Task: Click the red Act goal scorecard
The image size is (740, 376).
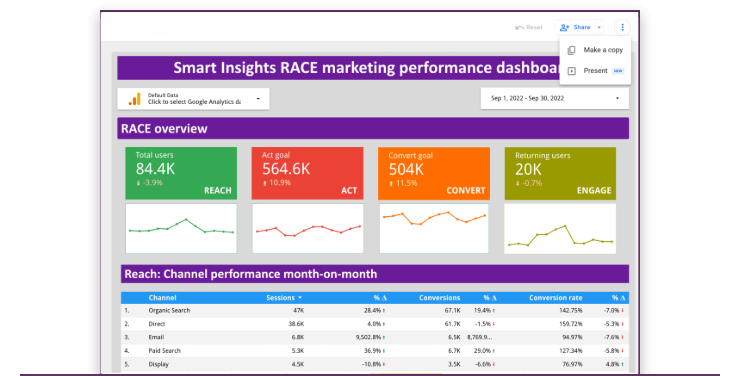Action: pyautogui.click(x=308, y=173)
